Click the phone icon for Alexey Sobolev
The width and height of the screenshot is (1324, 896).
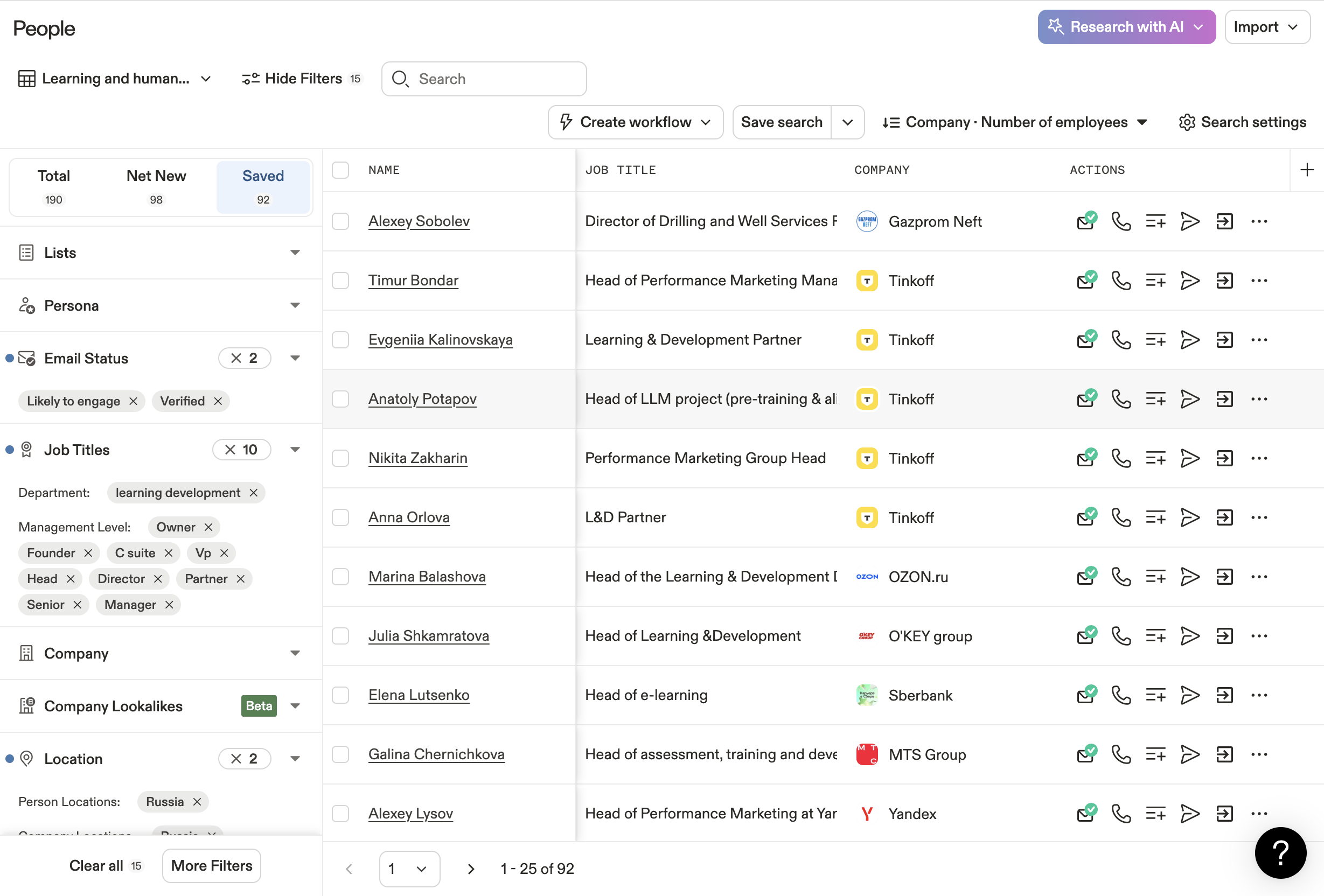pyautogui.click(x=1120, y=221)
